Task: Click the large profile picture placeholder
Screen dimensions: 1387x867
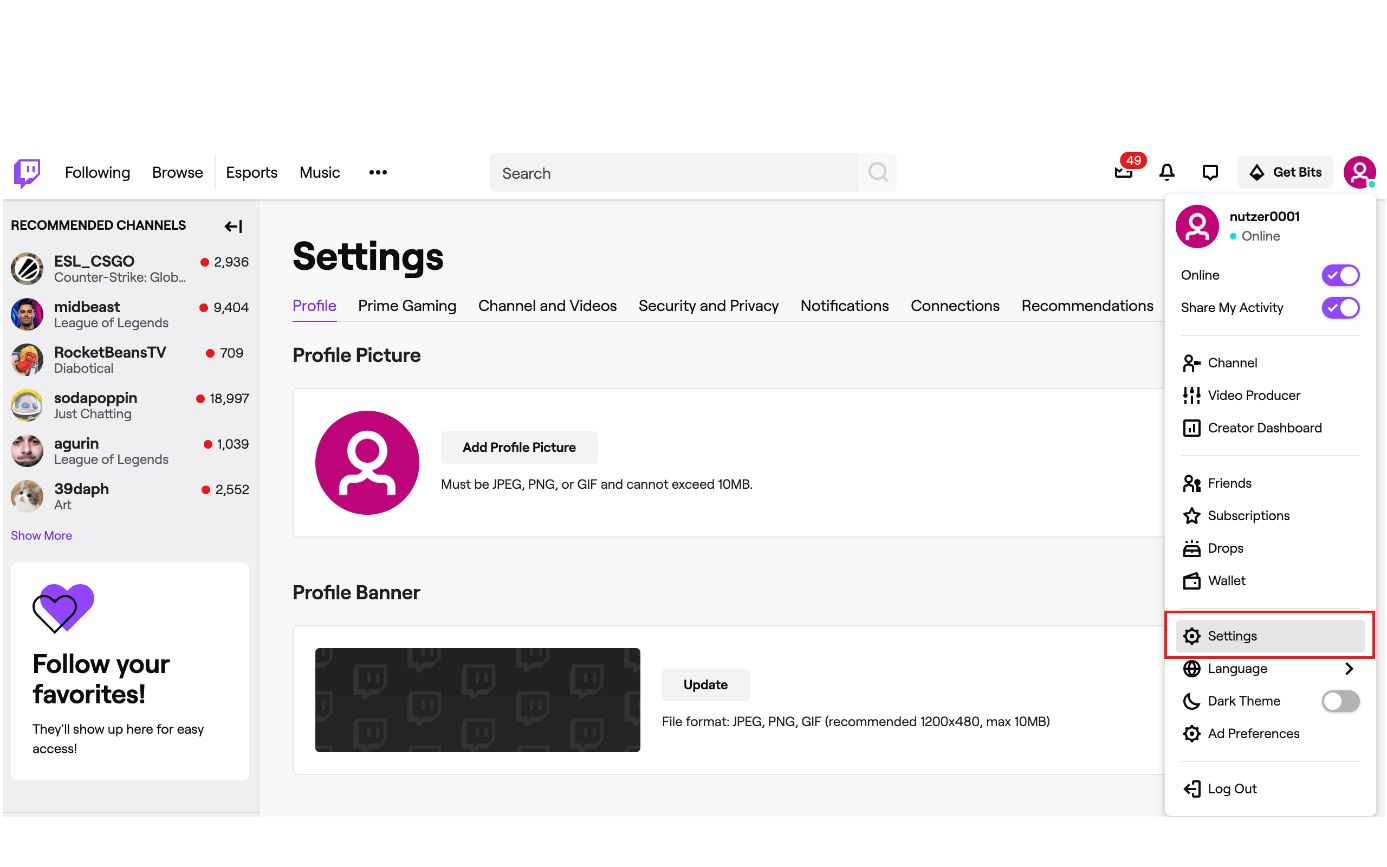Action: coord(367,463)
